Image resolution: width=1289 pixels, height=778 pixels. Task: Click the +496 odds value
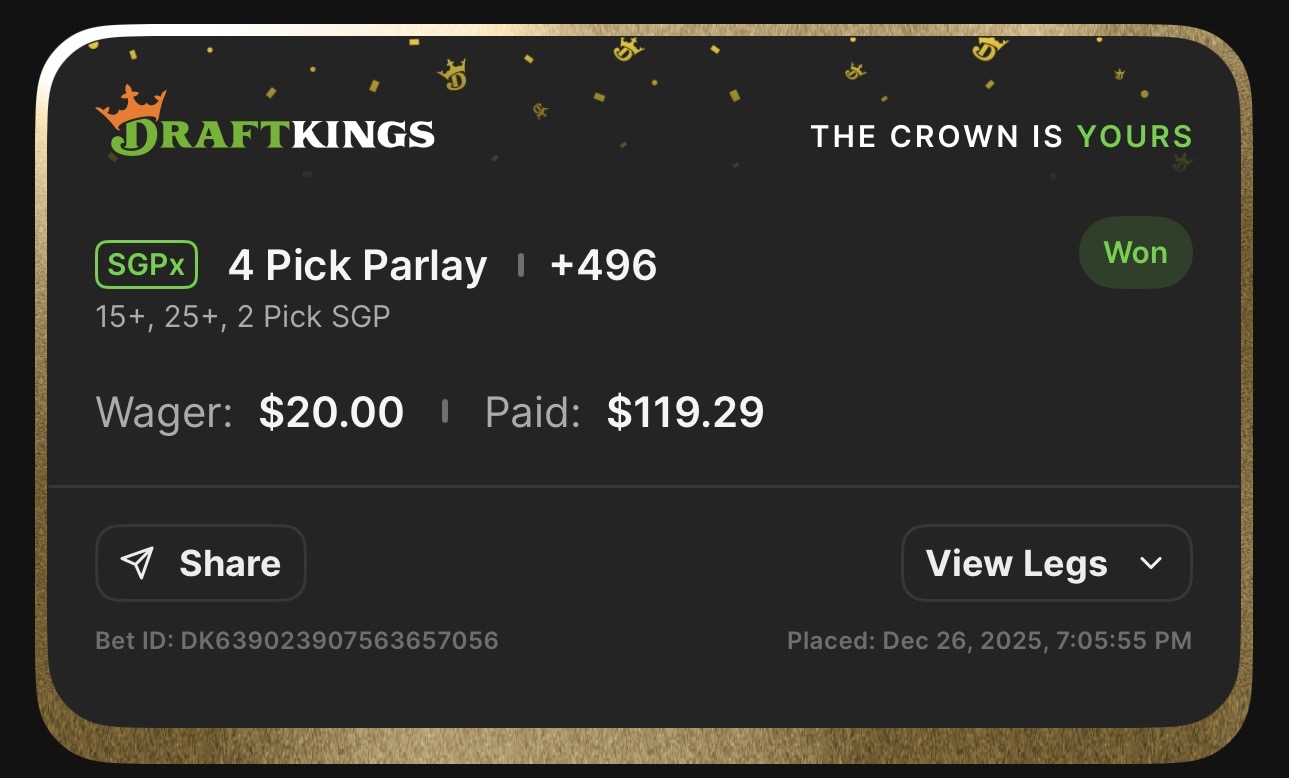603,265
